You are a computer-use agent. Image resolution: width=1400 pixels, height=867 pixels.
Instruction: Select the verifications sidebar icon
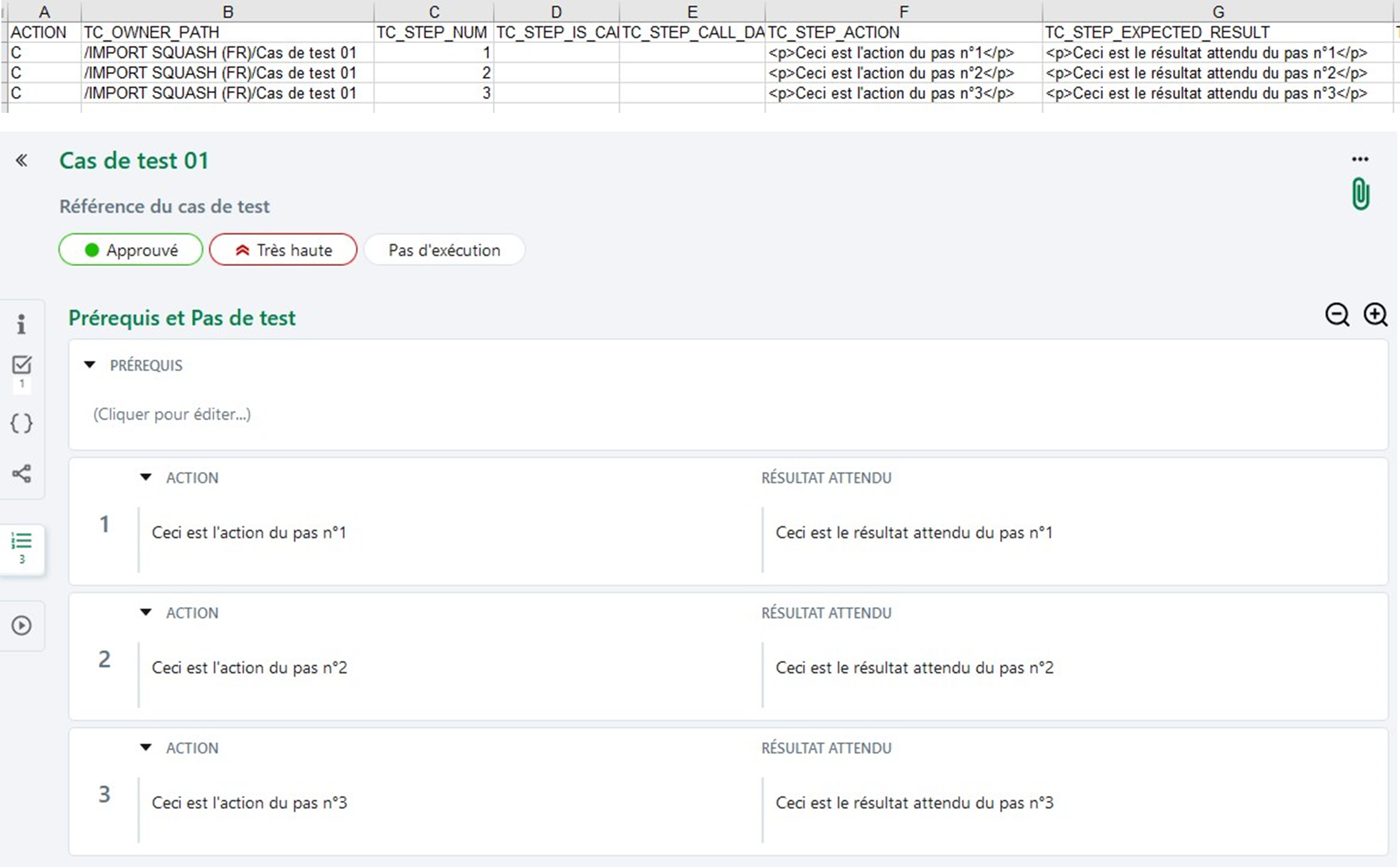click(22, 365)
